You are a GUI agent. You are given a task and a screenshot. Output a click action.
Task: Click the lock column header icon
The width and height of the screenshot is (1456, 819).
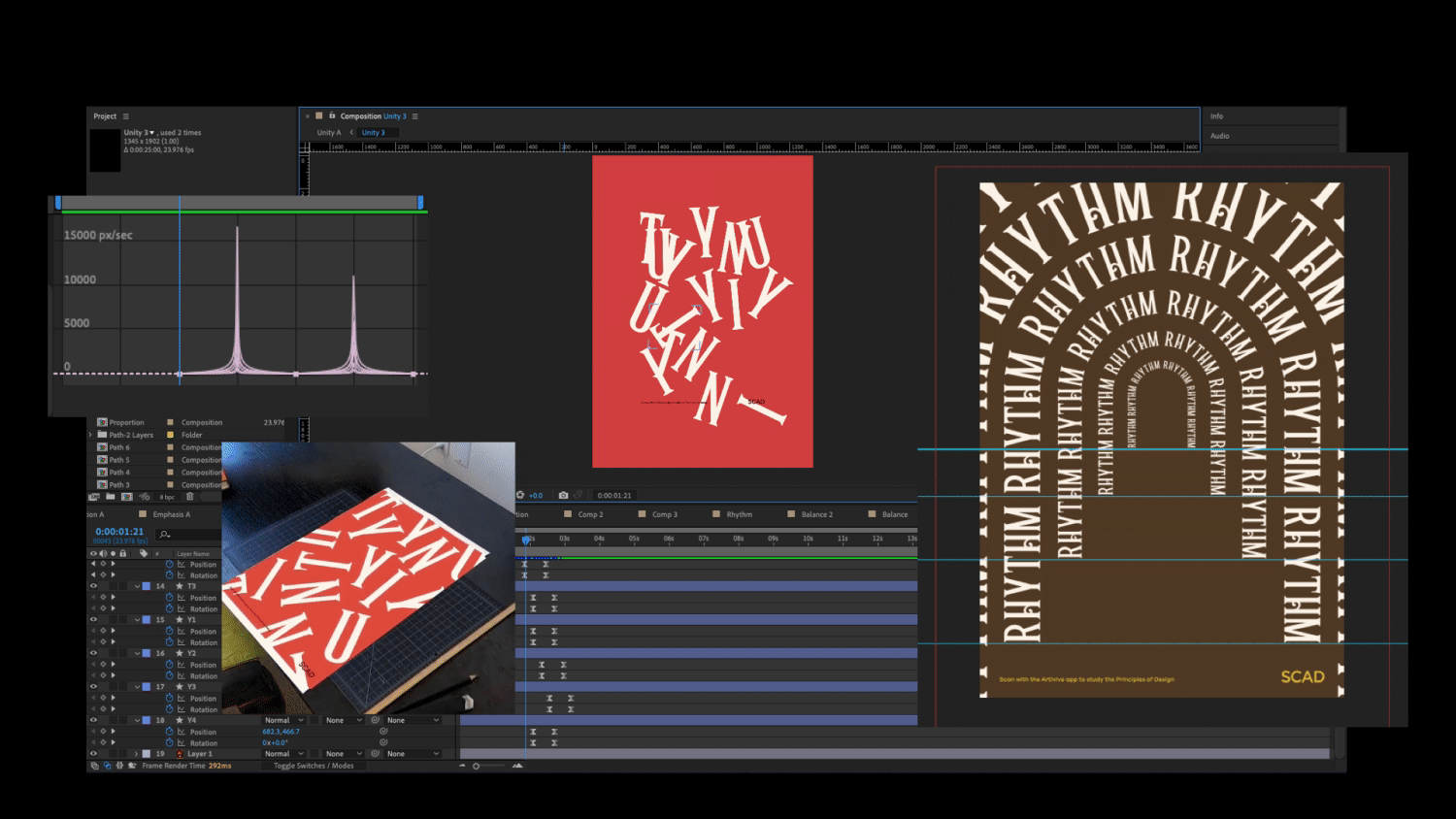point(122,553)
